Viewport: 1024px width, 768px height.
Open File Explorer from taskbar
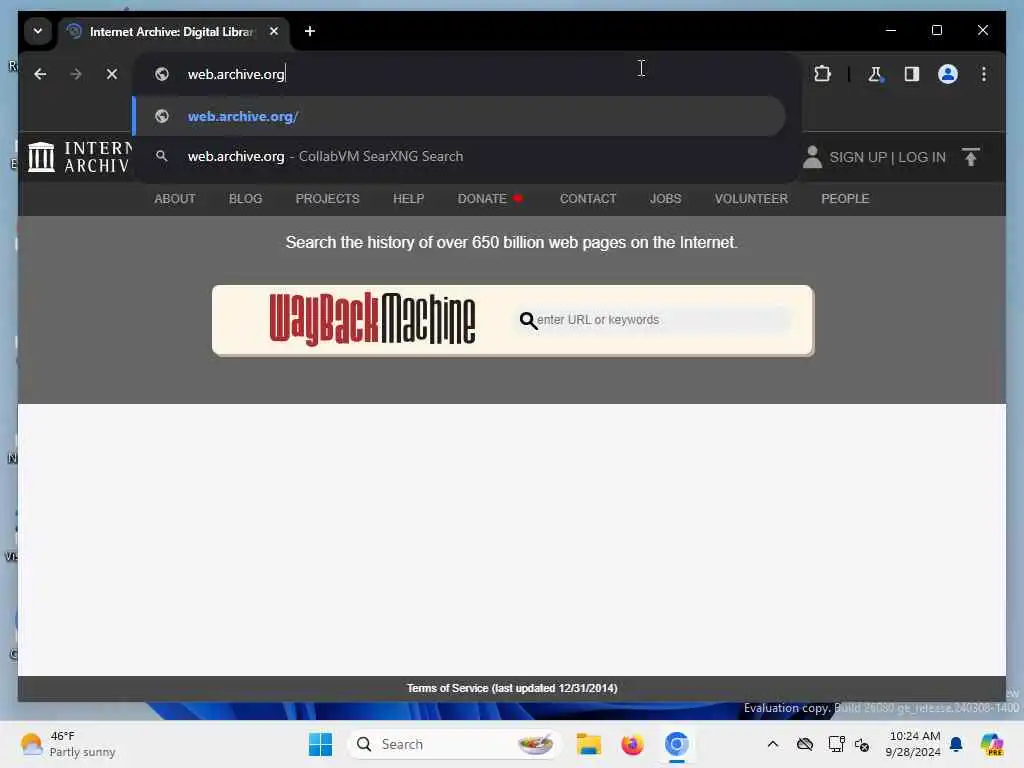[x=588, y=744]
